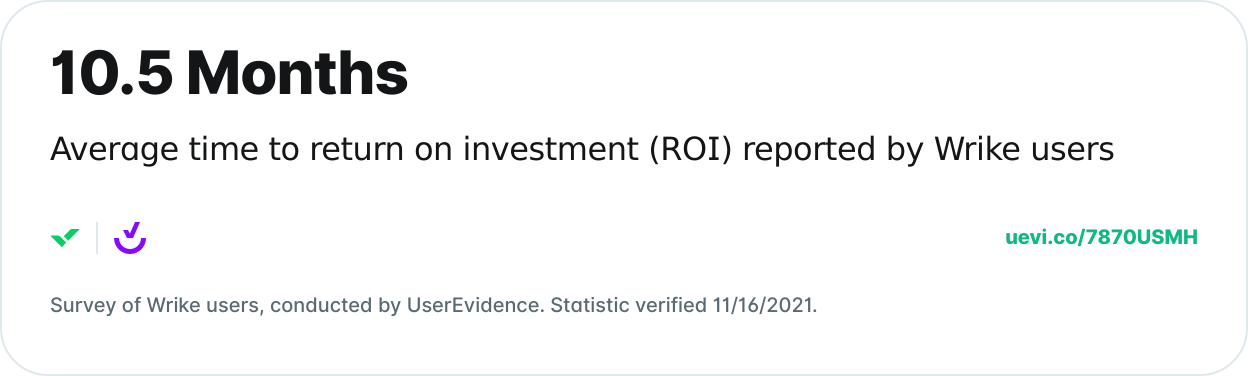Click the green Wrike checkmark logo
1248x376 pixels.
point(65,238)
